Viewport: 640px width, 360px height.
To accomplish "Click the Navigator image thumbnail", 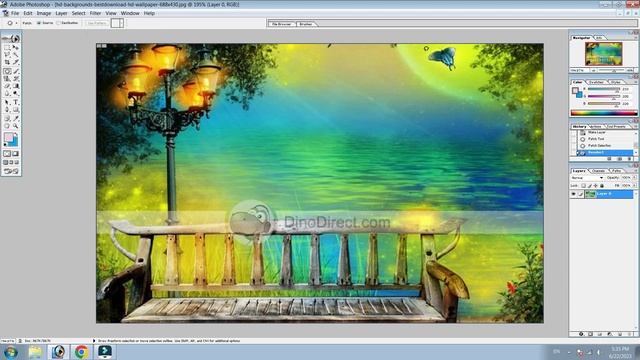I will tap(603, 53).
